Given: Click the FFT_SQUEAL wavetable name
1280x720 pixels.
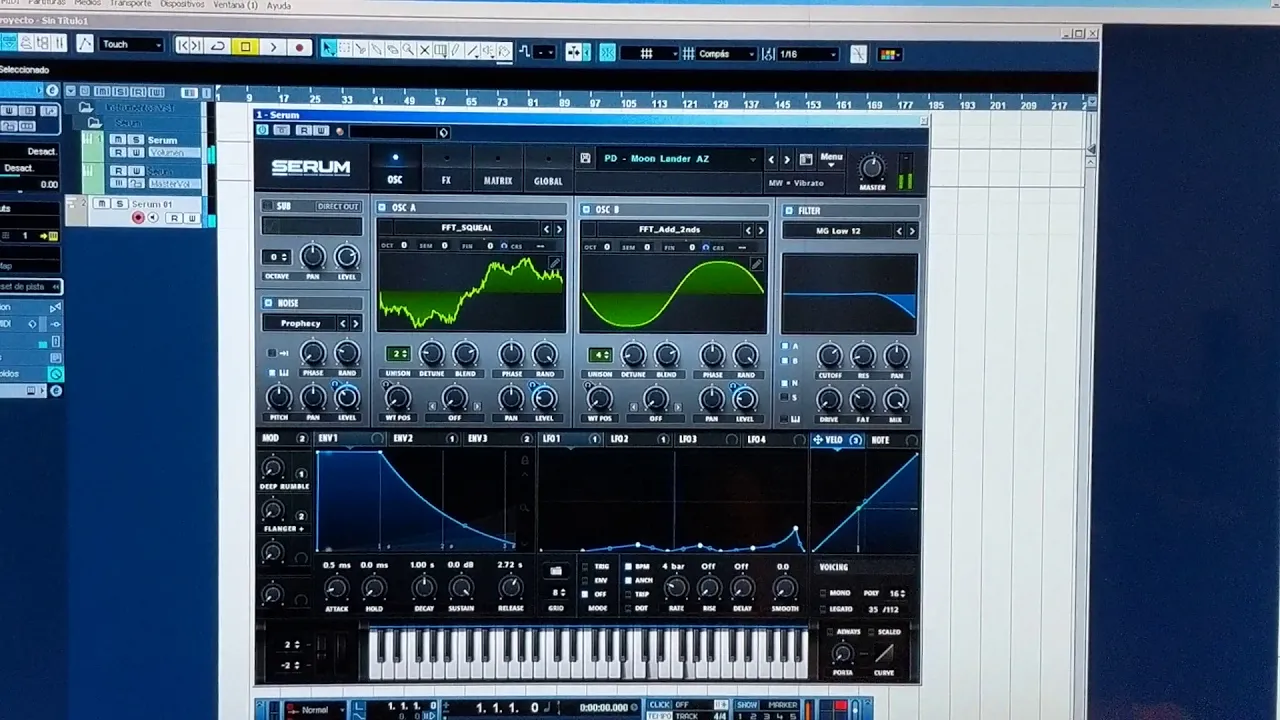Looking at the screenshot, I should click(x=467, y=228).
